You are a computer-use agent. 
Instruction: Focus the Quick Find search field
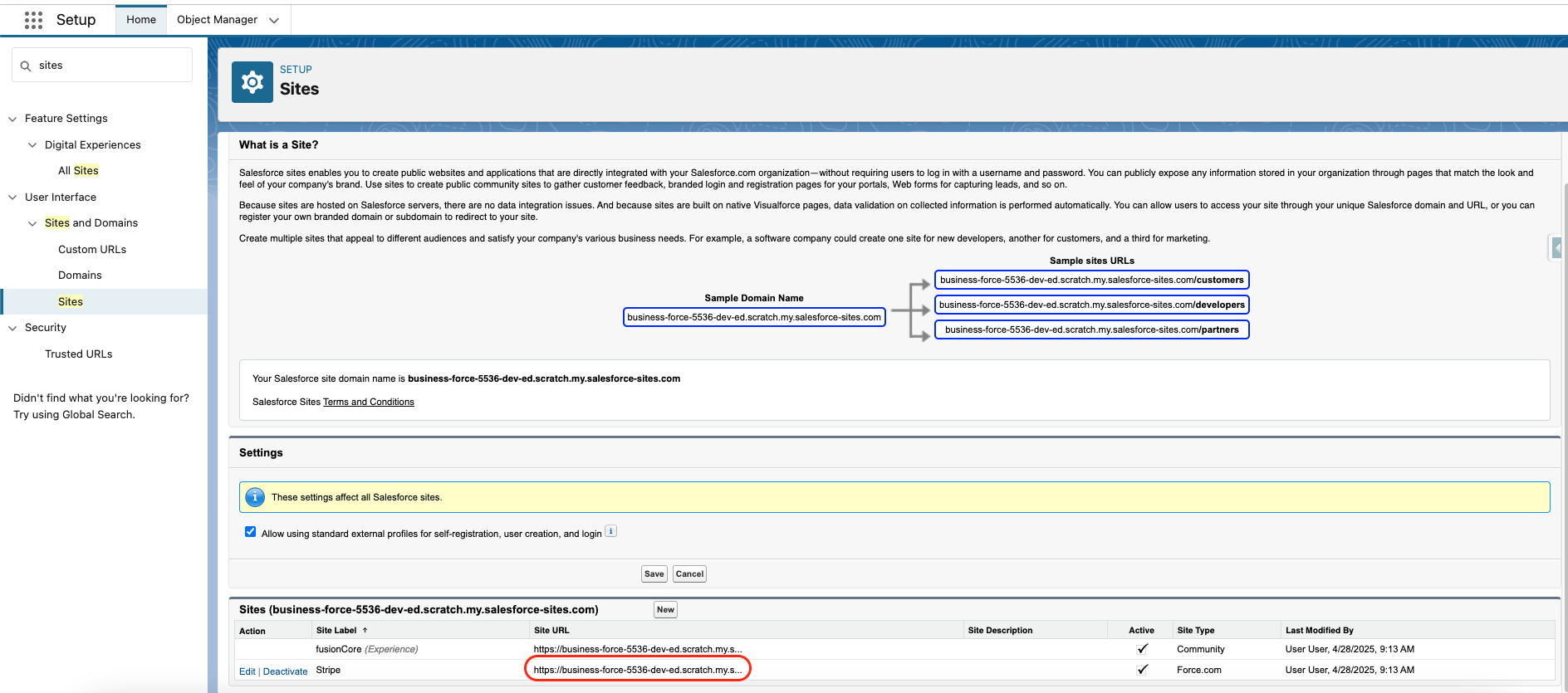102,65
